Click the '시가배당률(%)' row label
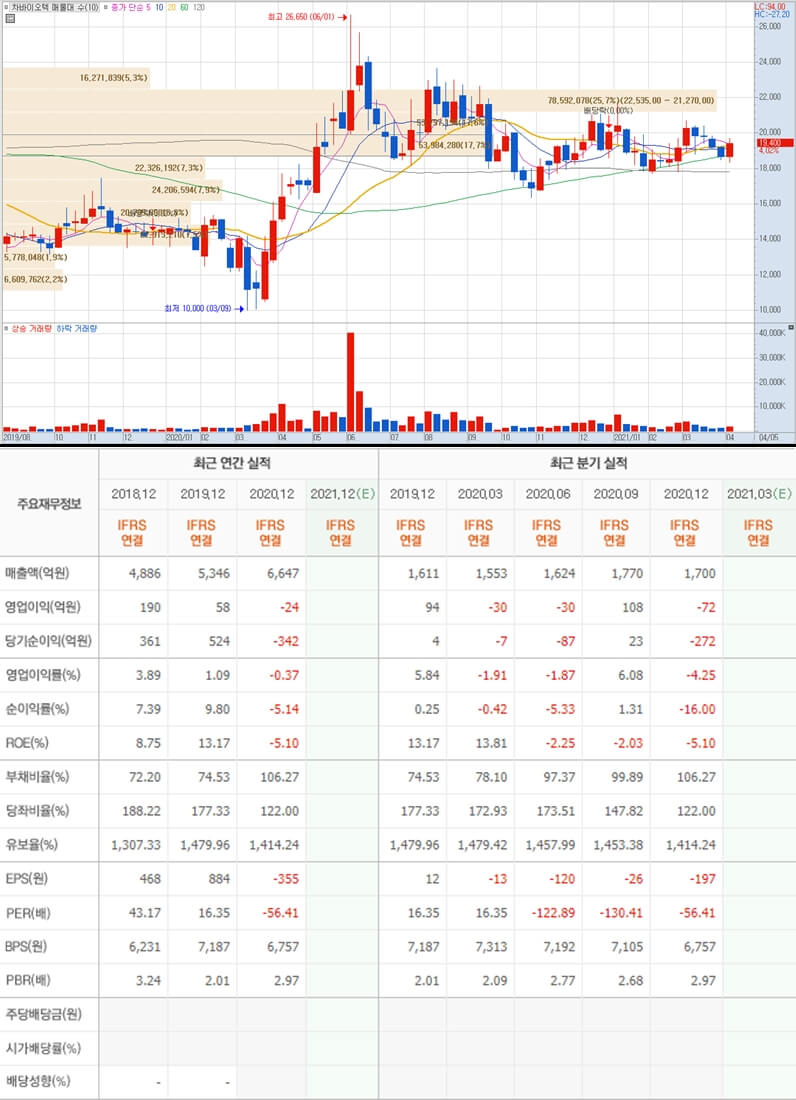 [44, 1048]
